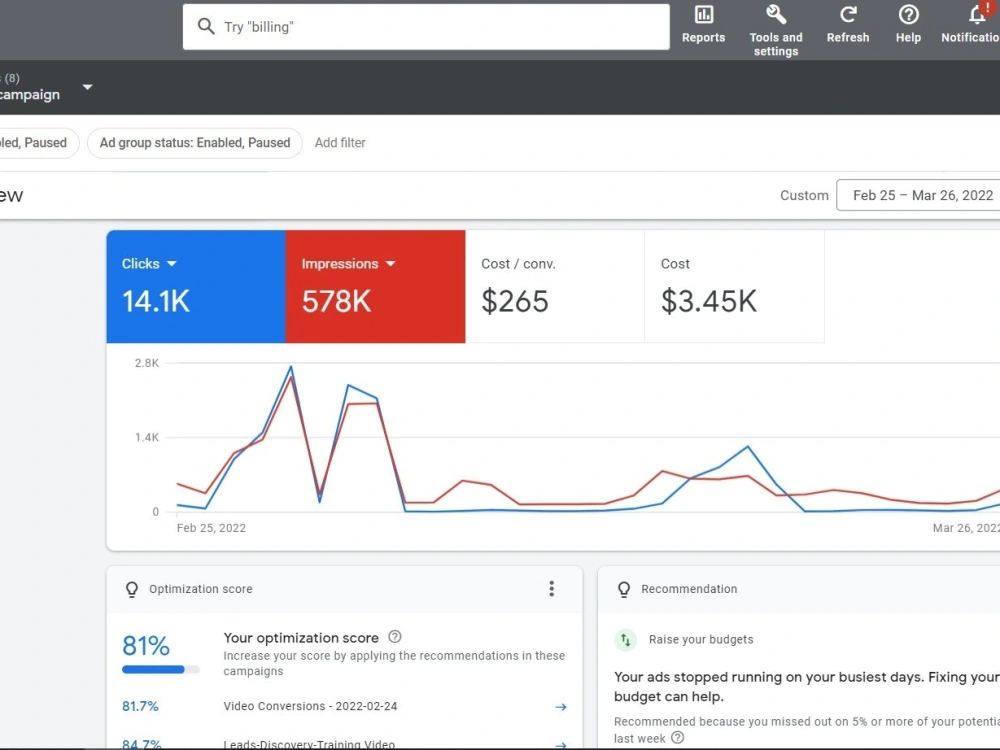The image size is (1000, 750).
Task: Click the 81% optimization score value
Action: (146, 645)
